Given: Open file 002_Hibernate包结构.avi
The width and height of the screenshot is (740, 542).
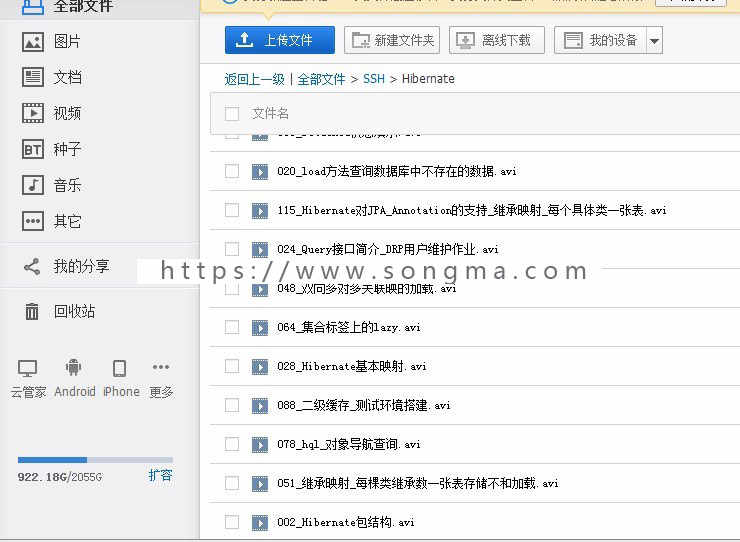Looking at the screenshot, I should pyautogui.click(x=346, y=522).
